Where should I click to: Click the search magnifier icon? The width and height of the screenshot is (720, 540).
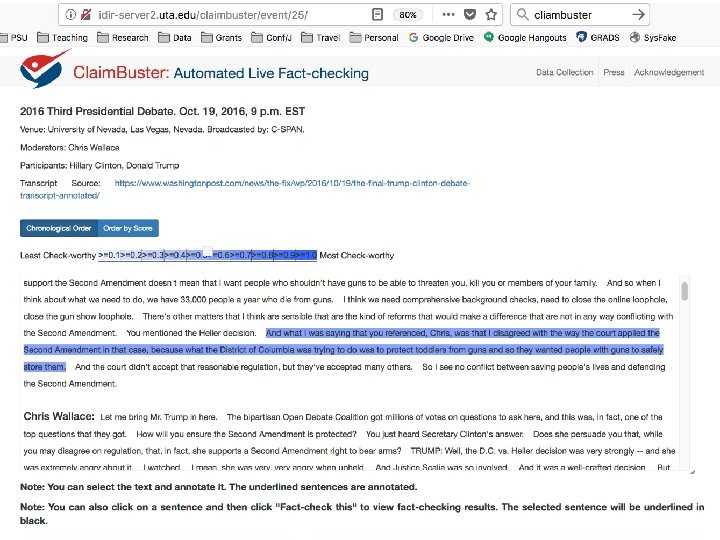(x=523, y=15)
